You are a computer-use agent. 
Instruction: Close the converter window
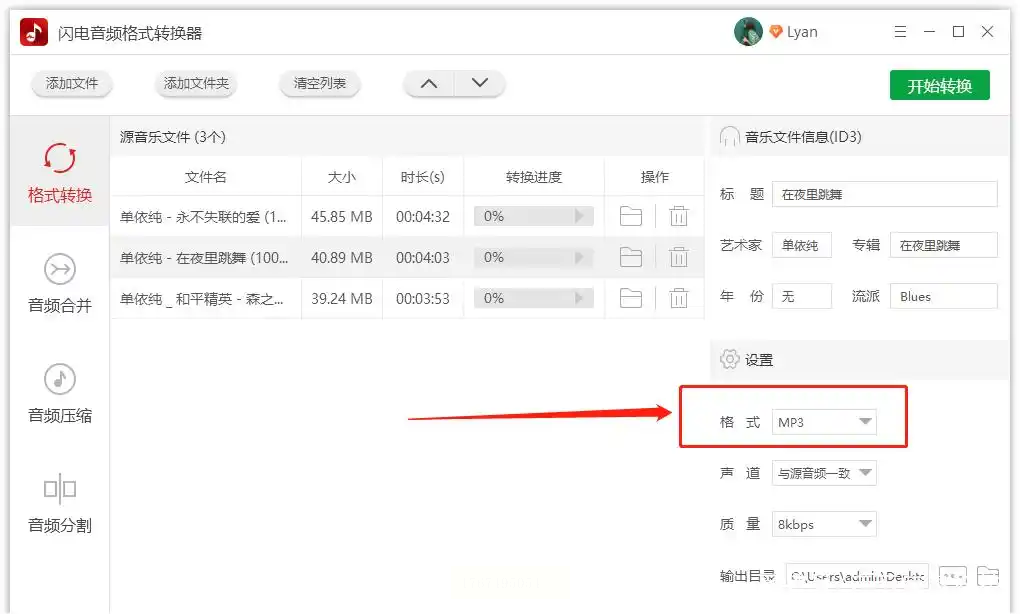[987, 32]
